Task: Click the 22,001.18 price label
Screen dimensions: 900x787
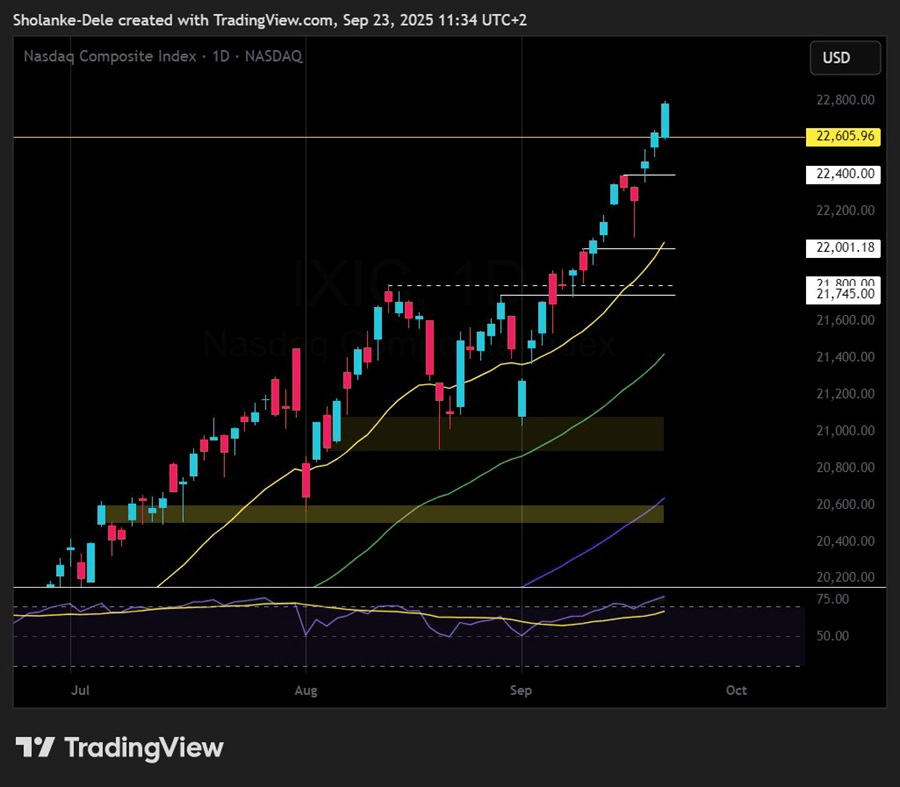Action: point(843,248)
